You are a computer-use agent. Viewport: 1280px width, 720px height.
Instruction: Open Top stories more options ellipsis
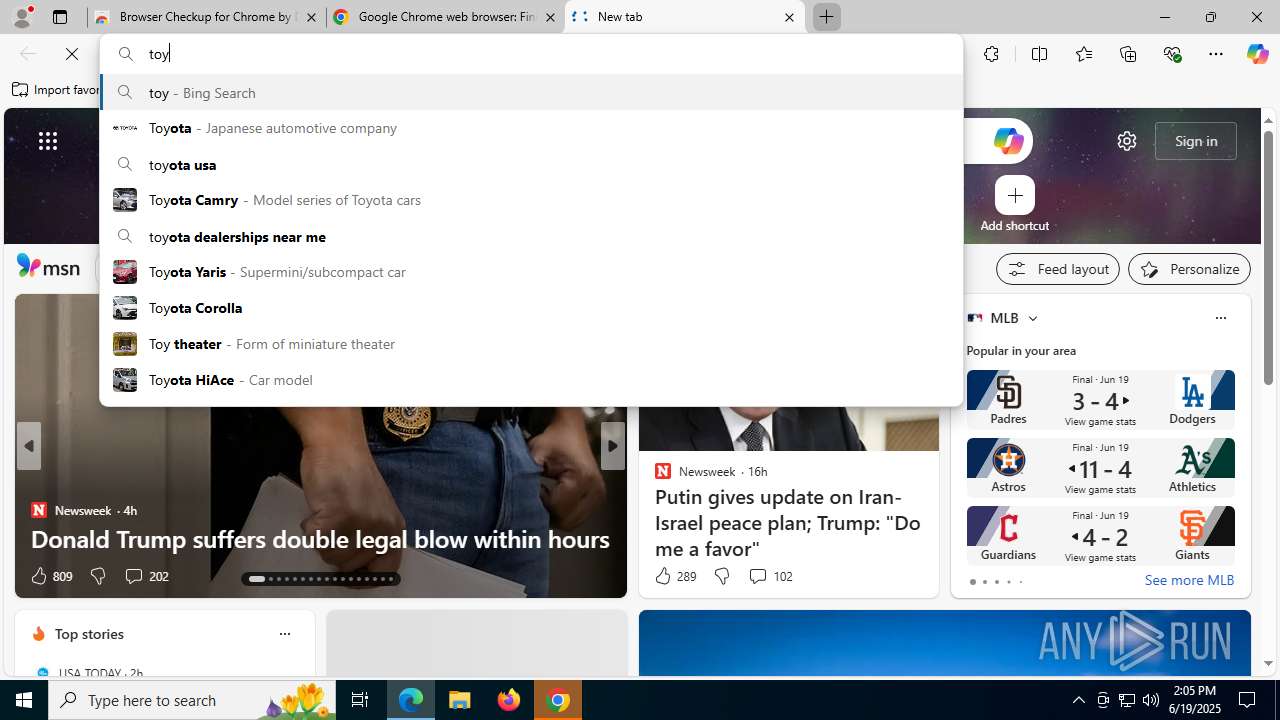[284, 634]
